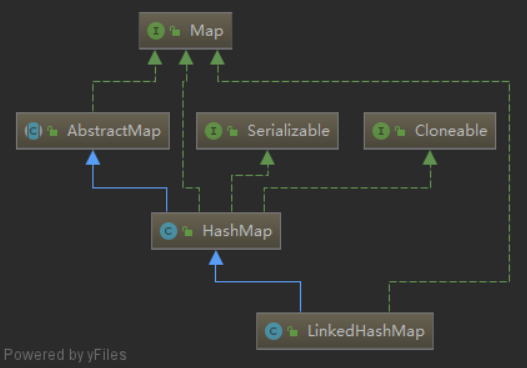Select the Map label text
527x368 pixels.
coord(207,31)
